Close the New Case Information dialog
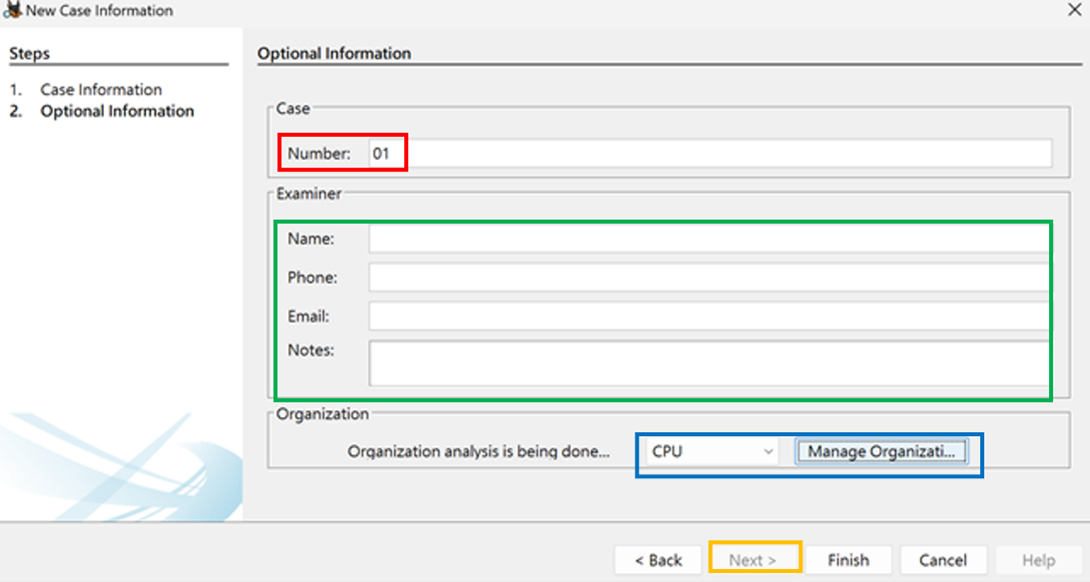Viewport: 1090px width, 582px height. tap(1074, 10)
